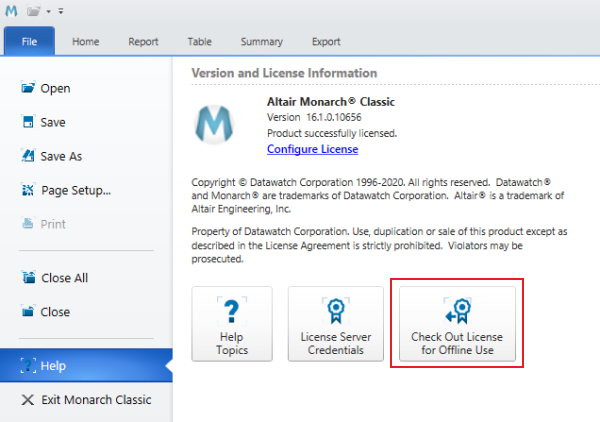This screenshot has width=600, height=422.
Task: Click the Monarch M app icon in title bar
Action: 11,11
